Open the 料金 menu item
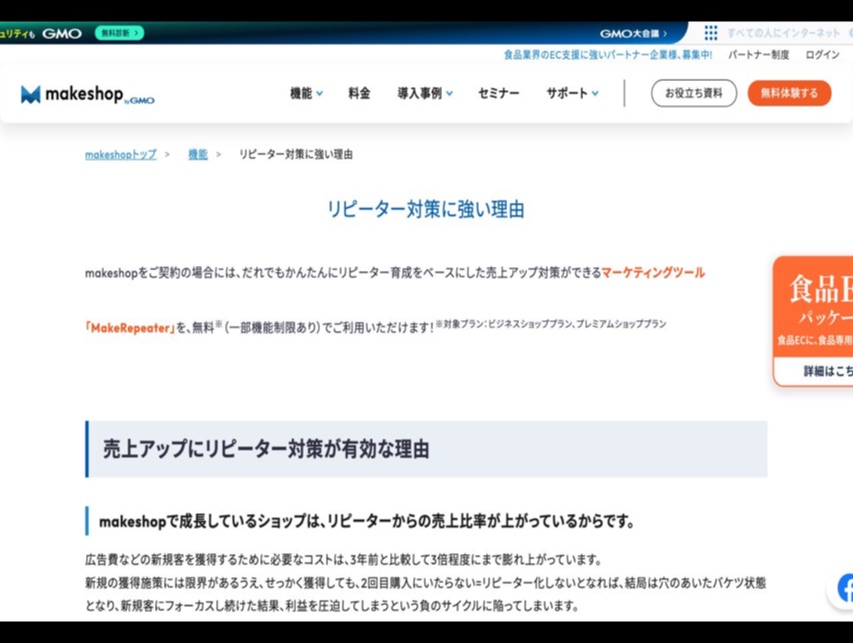This screenshot has width=853, height=643. pyautogui.click(x=359, y=94)
